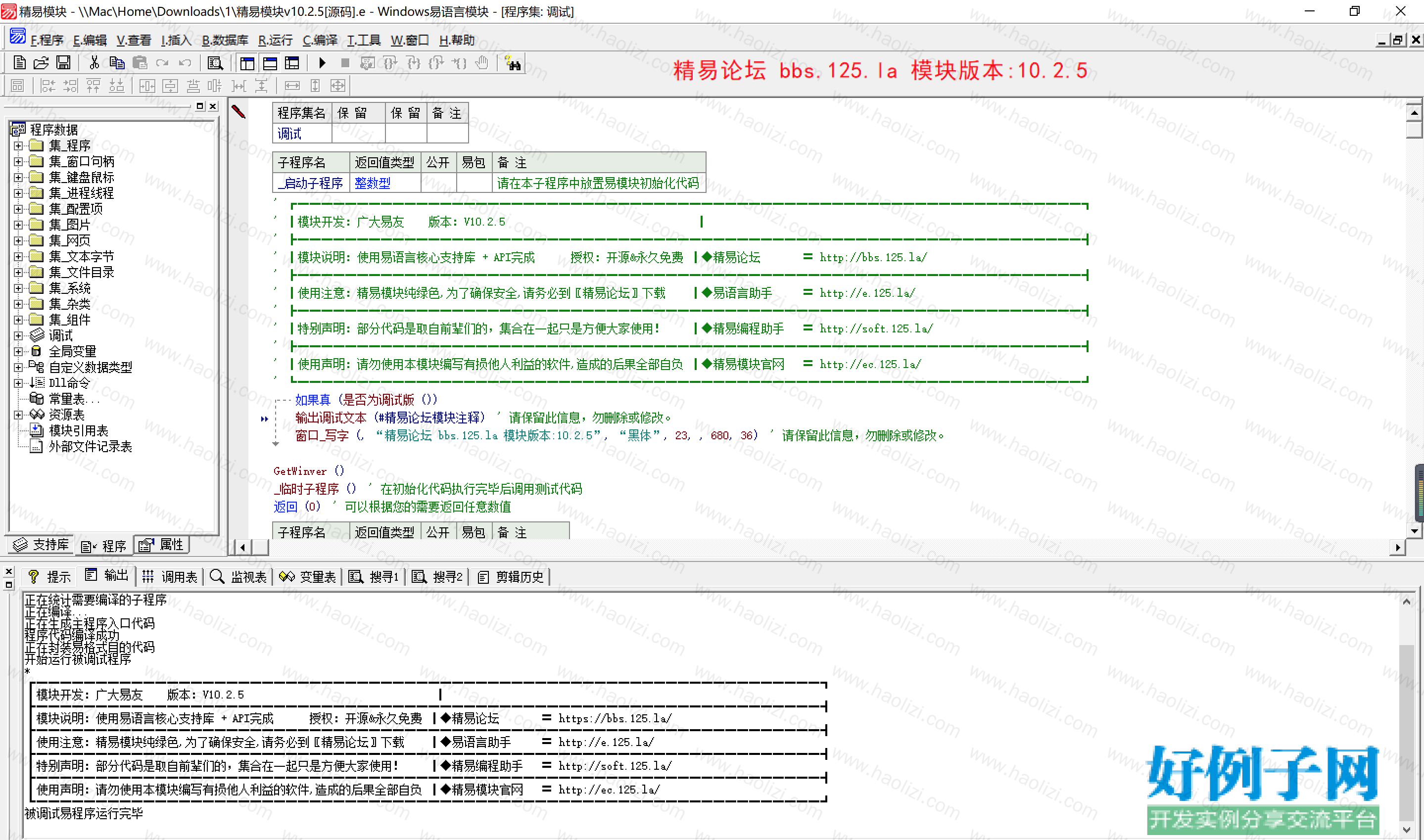This screenshot has height=840, width=1424.
Task: Expand the 集_键盘鼠标 folder
Action: tap(19, 178)
